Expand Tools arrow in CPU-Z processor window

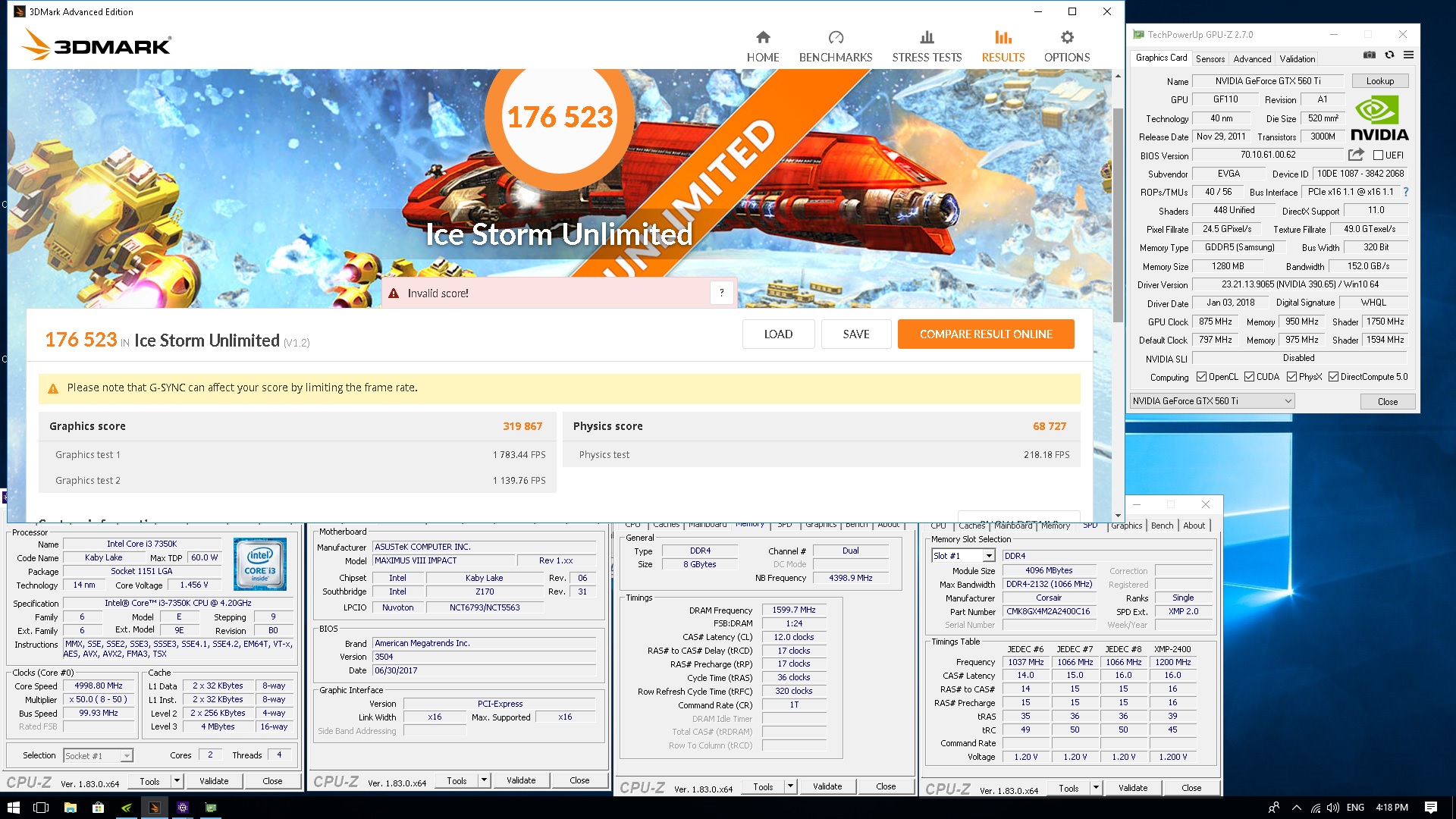coord(177,781)
